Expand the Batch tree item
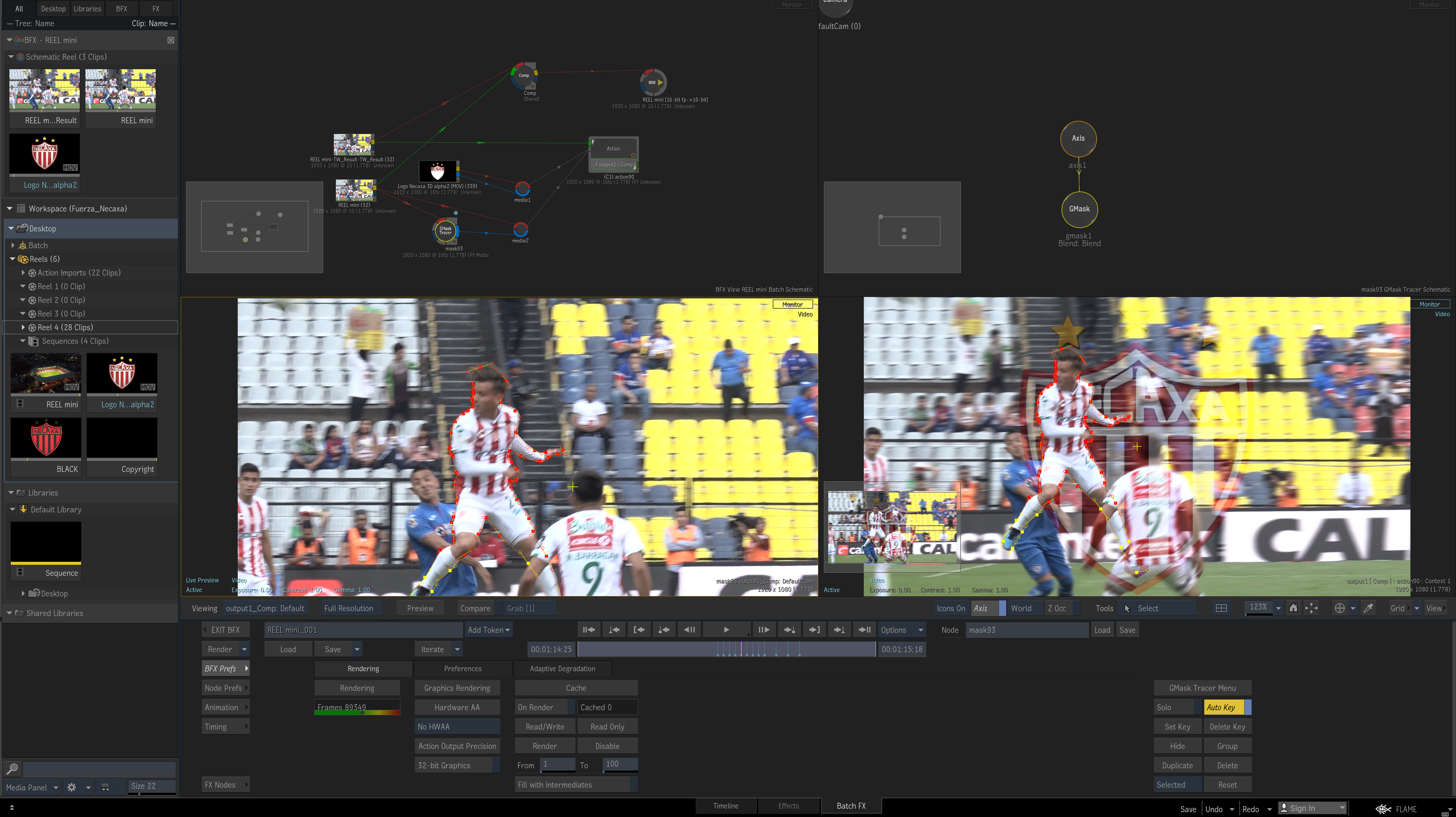1456x817 pixels. [x=13, y=245]
